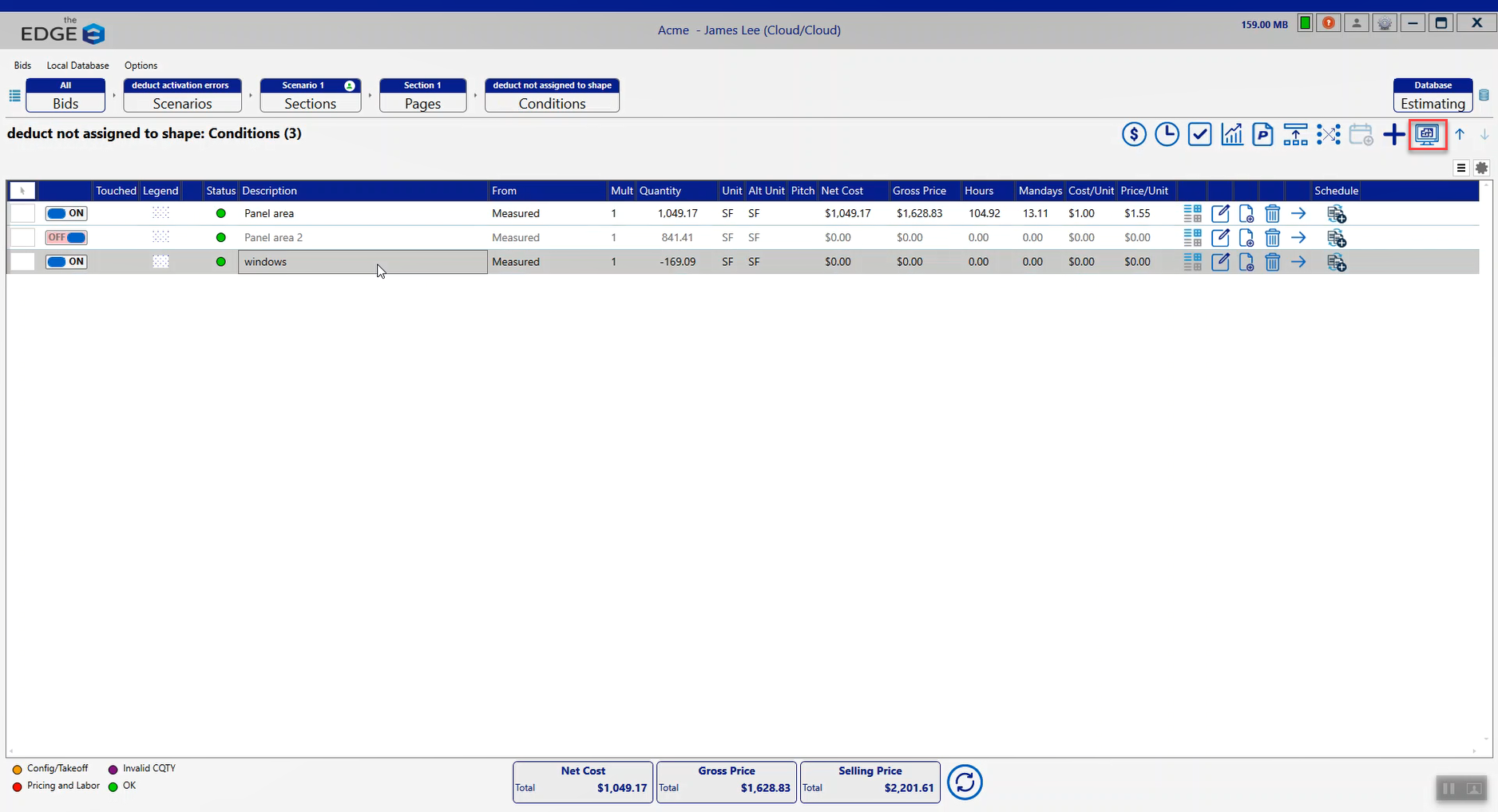Viewport: 1498px width, 812px height.
Task: Click the trash icon for Panel area
Action: pyautogui.click(x=1273, y=214)
